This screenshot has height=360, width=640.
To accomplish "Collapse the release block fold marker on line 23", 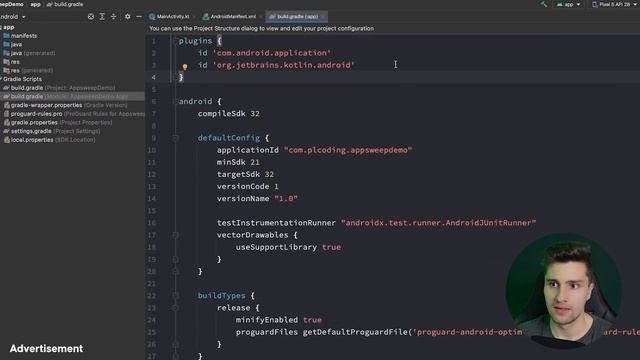I will click(176, 308).
